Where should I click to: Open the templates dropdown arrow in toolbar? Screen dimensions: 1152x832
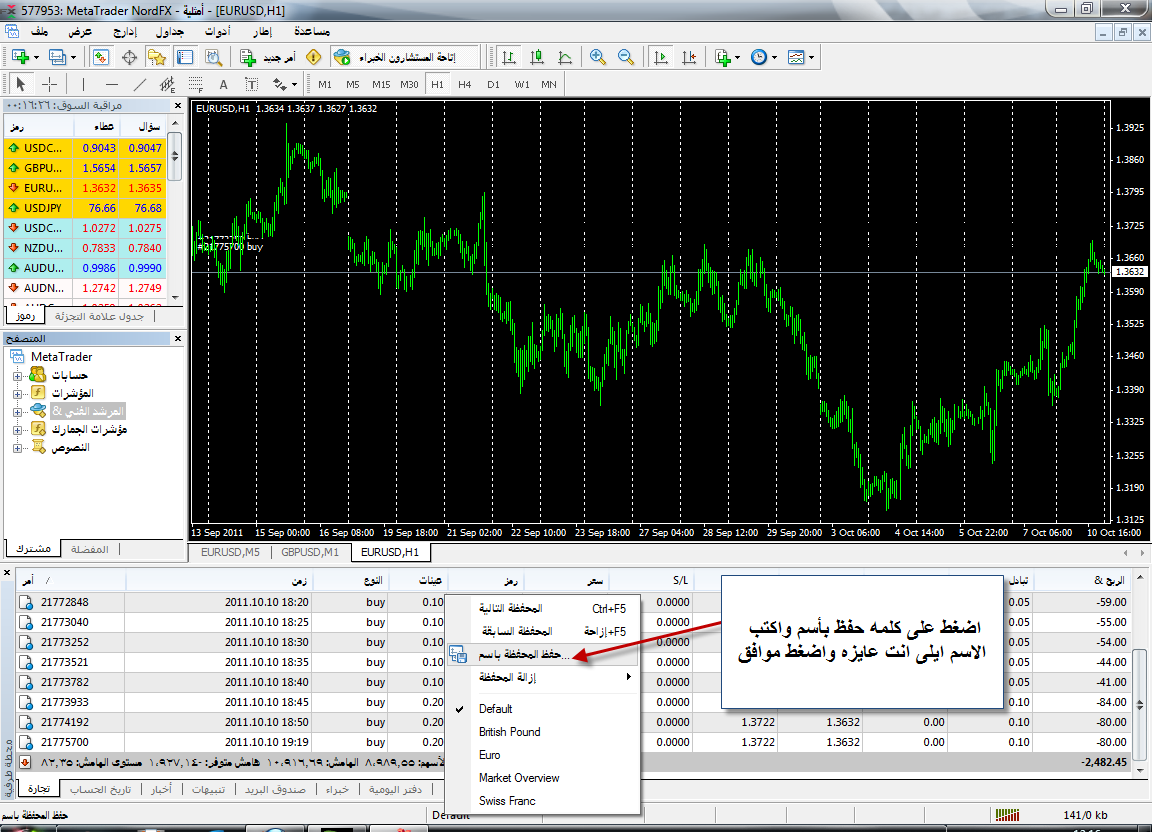[811, 57]
